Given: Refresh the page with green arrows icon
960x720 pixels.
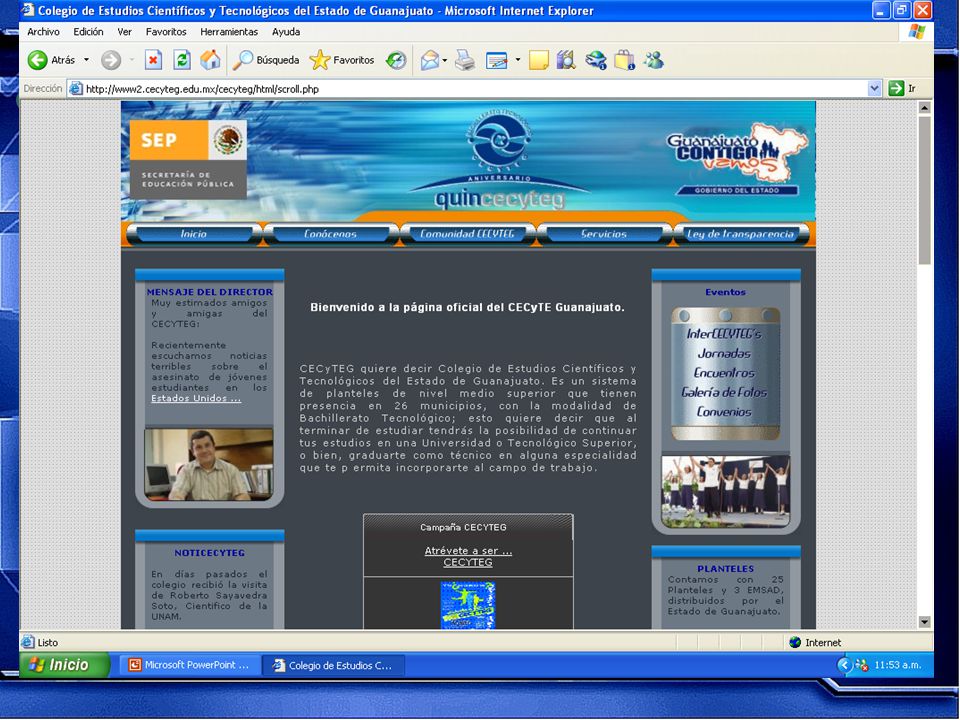Looking at the screenshot, I should [182, 60].
